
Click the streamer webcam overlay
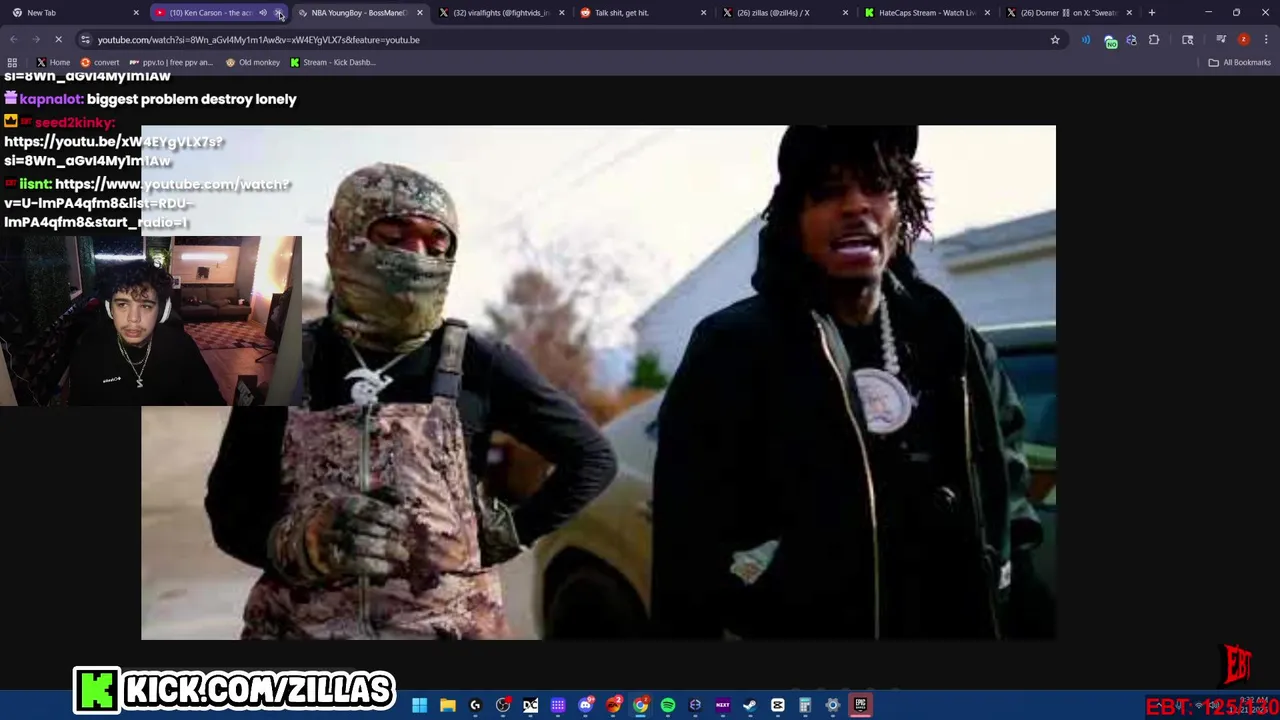click(150, 321)
